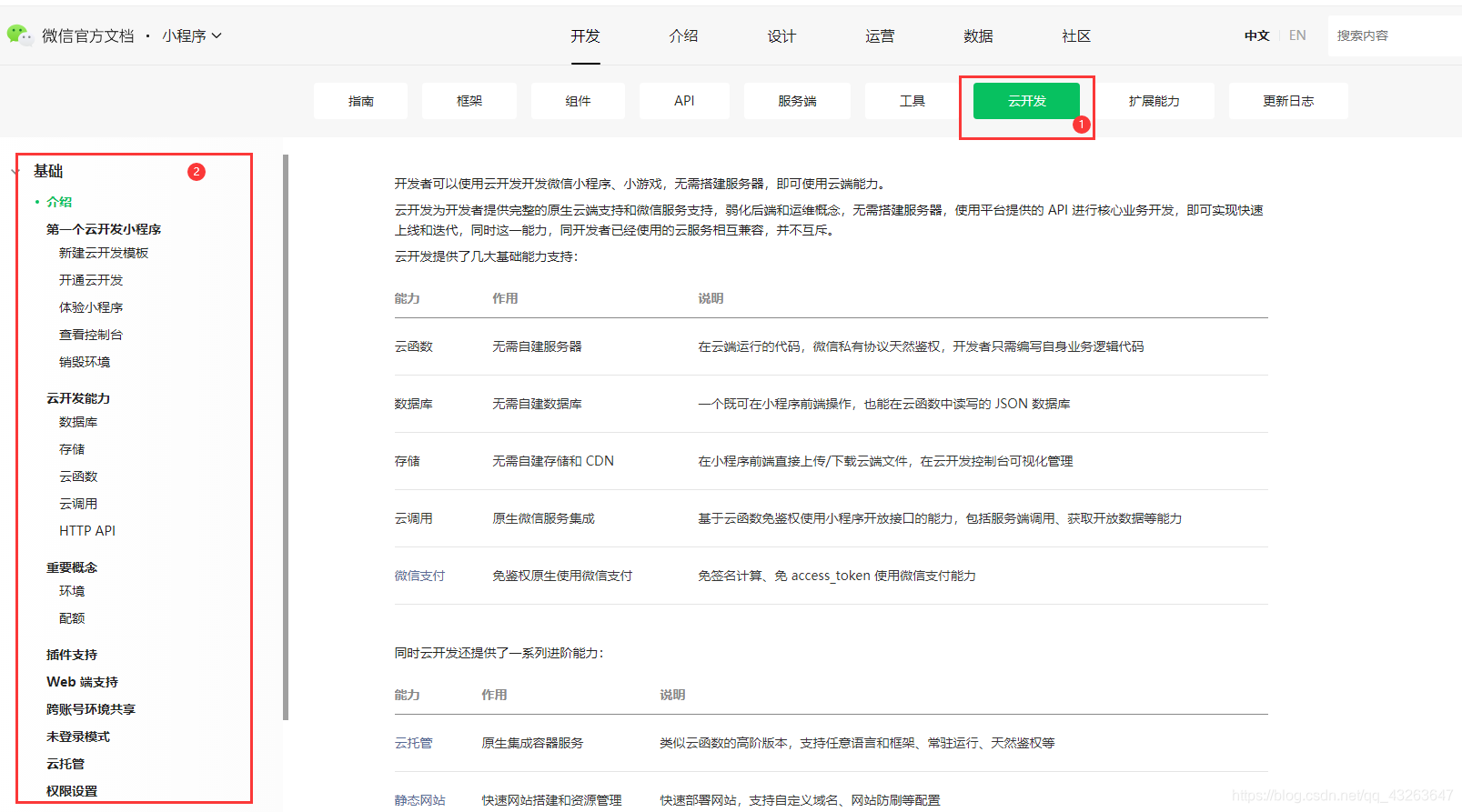Open the 开发 top navigation tab
The image size is (1462, 812).
585,35
